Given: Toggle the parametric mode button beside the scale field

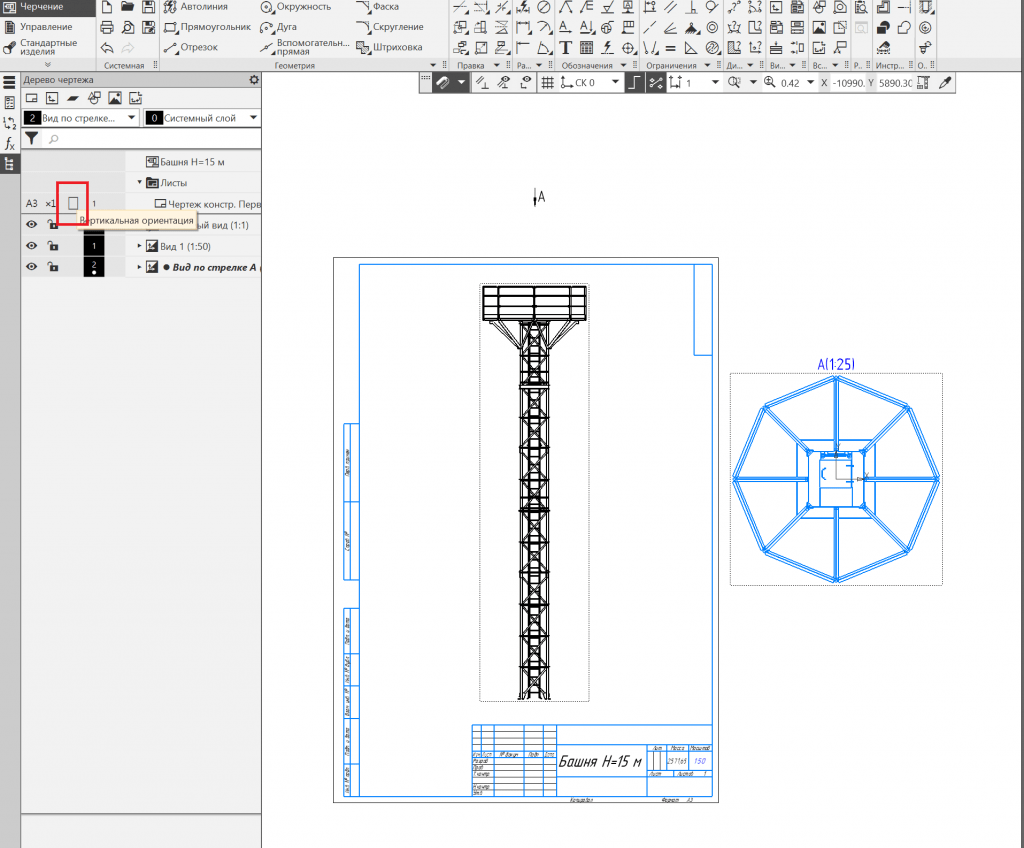Looking at the screenshot, I should [x=655, y=83].
